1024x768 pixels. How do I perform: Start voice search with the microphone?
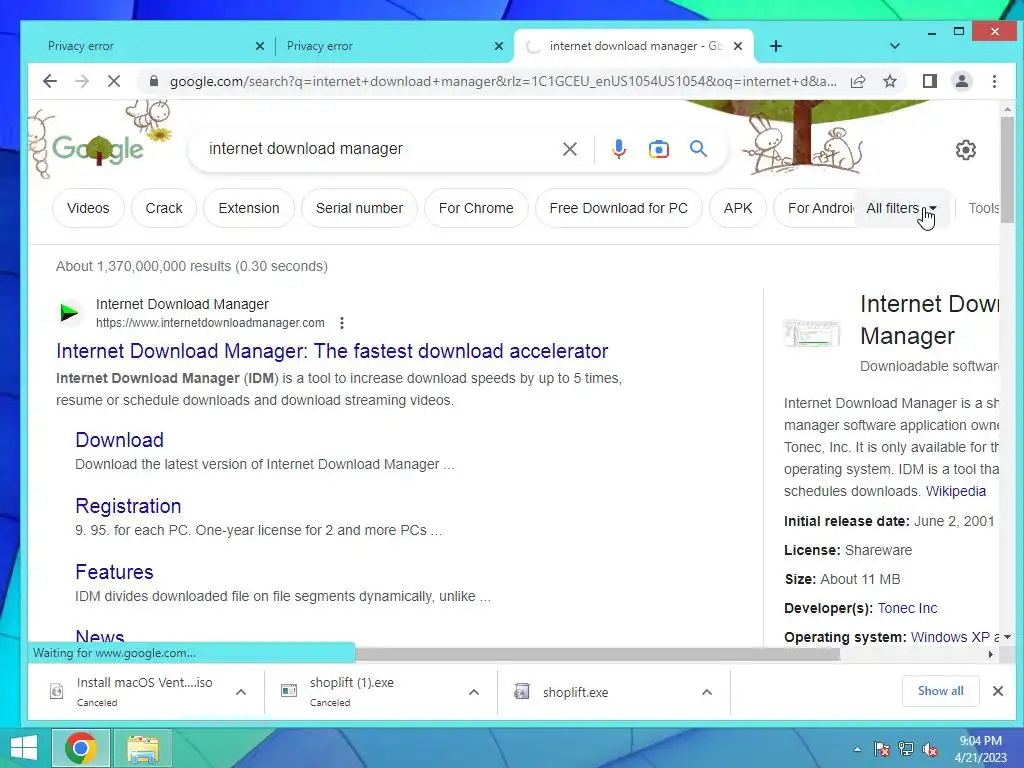[618, 149]
